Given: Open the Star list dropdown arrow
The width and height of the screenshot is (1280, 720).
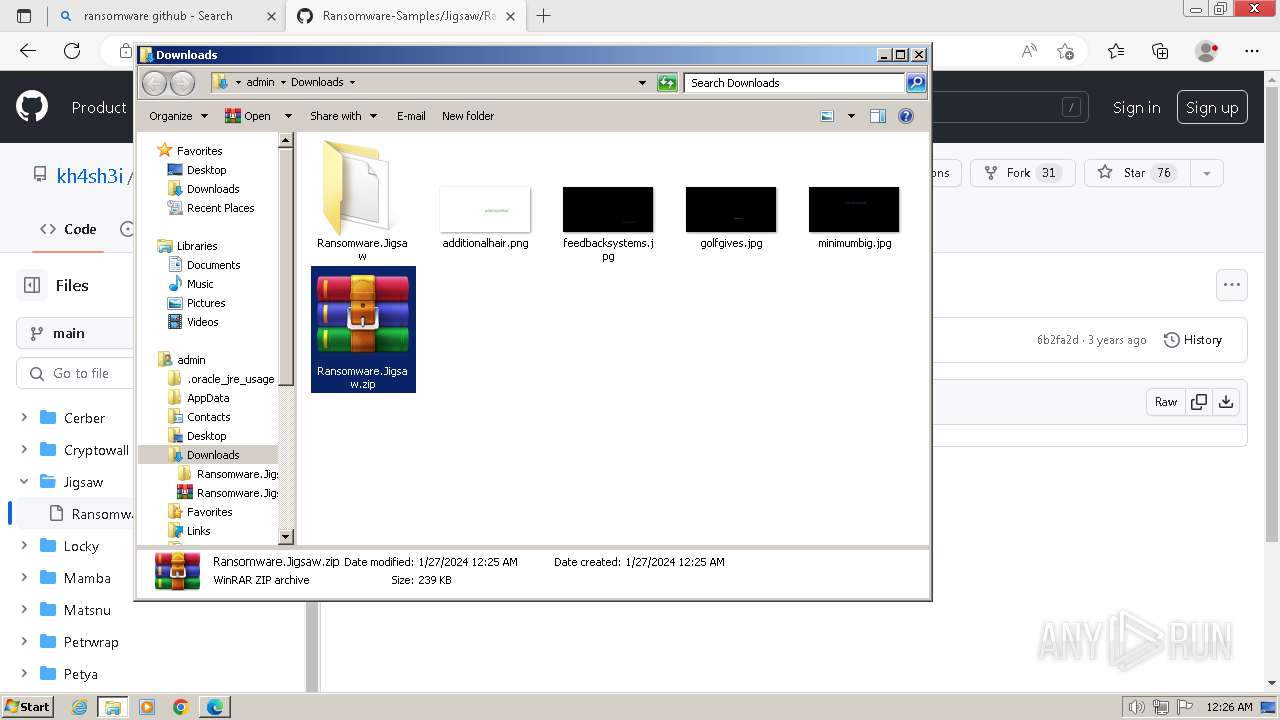Looking at the screenshot, I should pos(1207,173).
